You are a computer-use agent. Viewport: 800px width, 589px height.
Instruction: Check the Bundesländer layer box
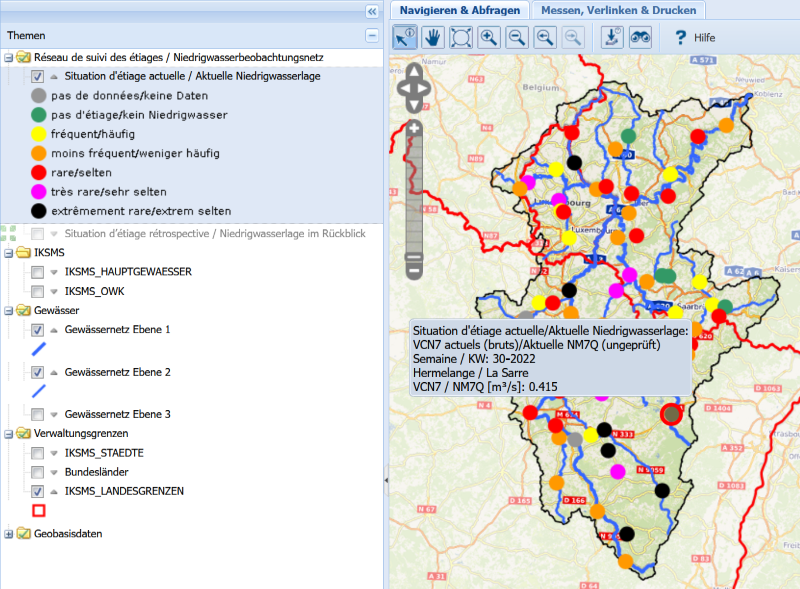pyautogui.click(x=37, y=472)
